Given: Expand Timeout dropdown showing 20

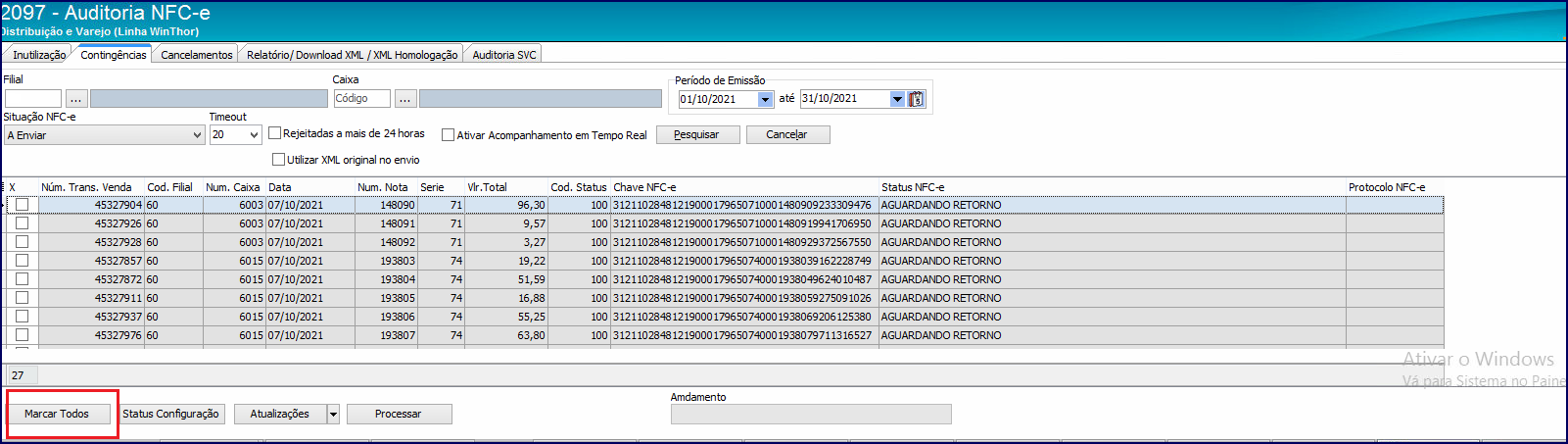Looking at the screenshot, I should click(254, 135).
